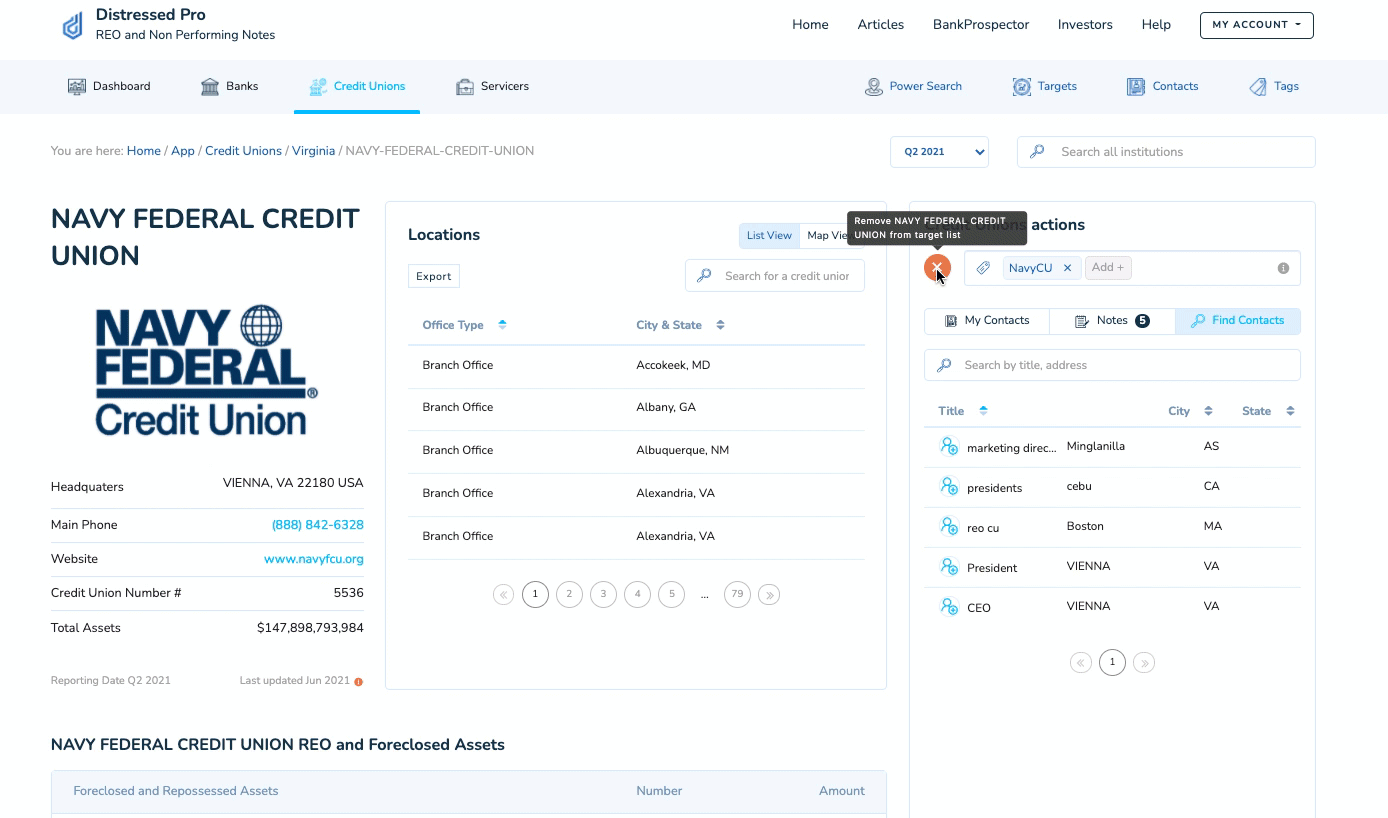Open Dashboard icon in nav bar

(x=77, y=86)
